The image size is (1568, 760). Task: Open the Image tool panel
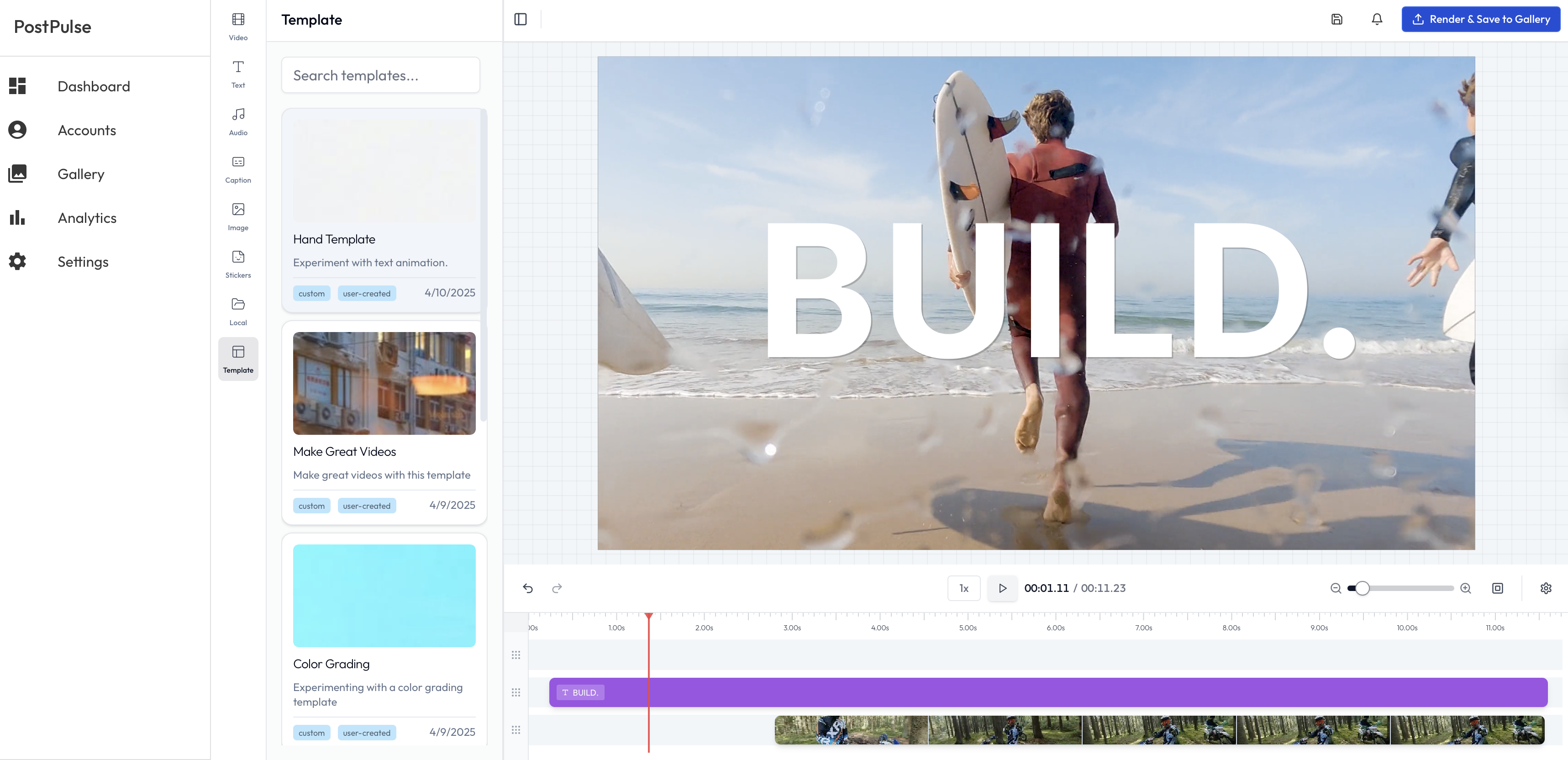238,217
